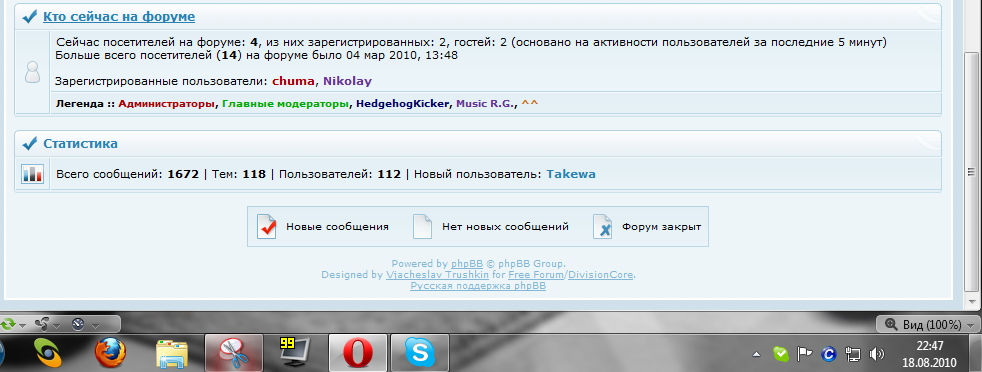Open volume speaker tray icon
Viewport: 982px width, 372px height.
coord(877,354)
